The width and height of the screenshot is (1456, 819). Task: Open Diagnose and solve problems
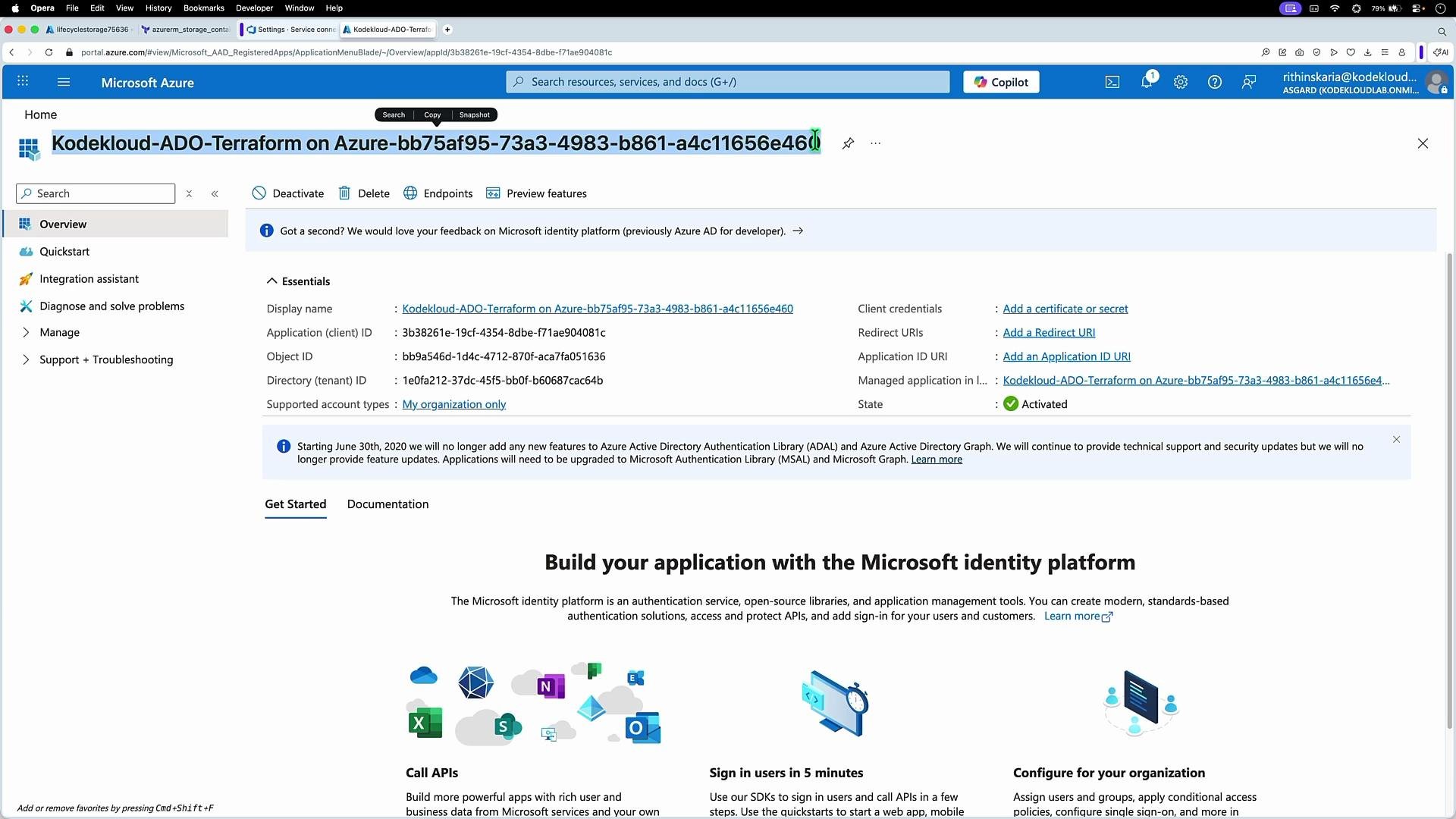pyautogui.click(x=111, y=306)
